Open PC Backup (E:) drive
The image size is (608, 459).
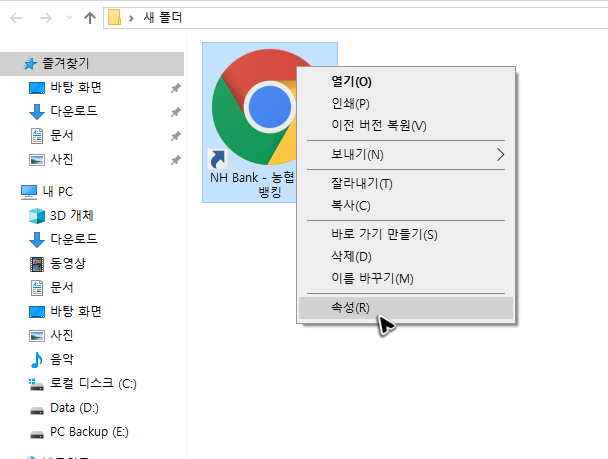[89, 432]
